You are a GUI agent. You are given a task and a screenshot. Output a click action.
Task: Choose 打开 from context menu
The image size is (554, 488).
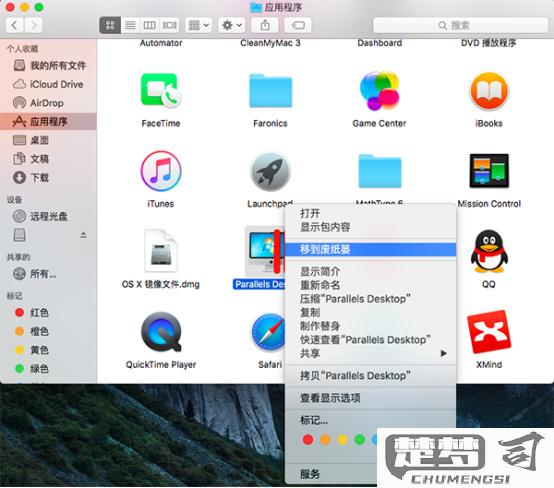(370, 213)
